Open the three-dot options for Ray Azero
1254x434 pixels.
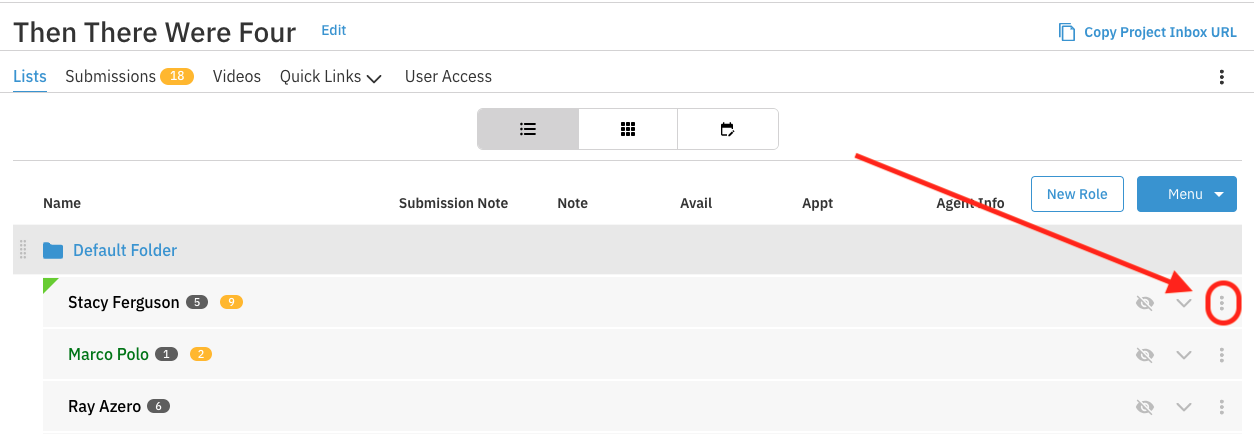[1221, 406]
